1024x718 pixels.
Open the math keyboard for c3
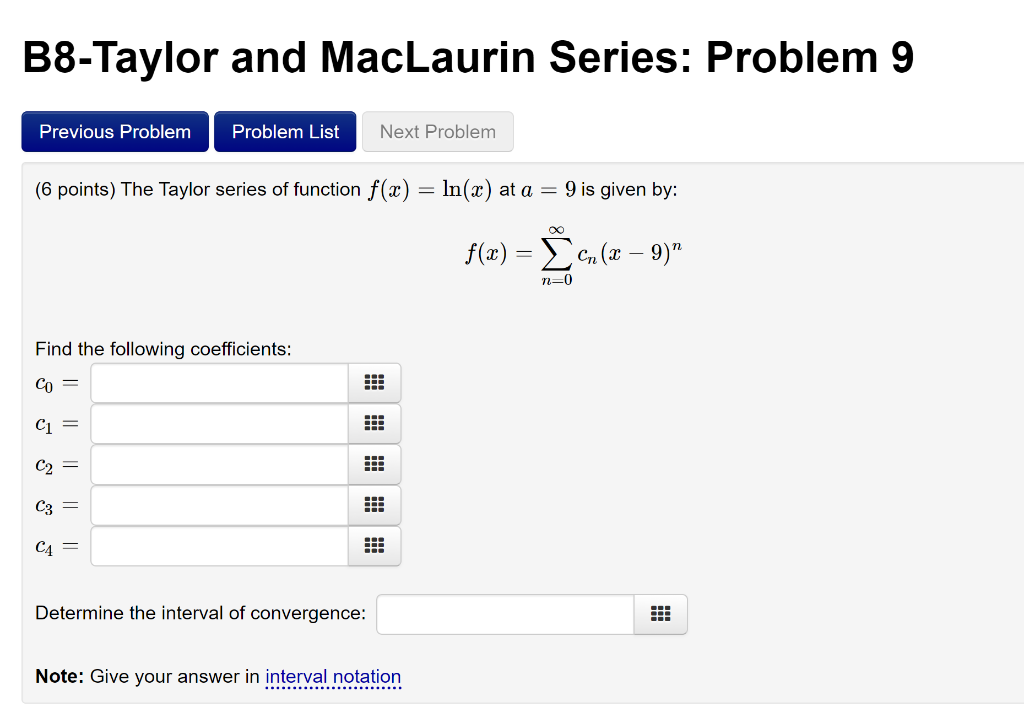[373, 505]
